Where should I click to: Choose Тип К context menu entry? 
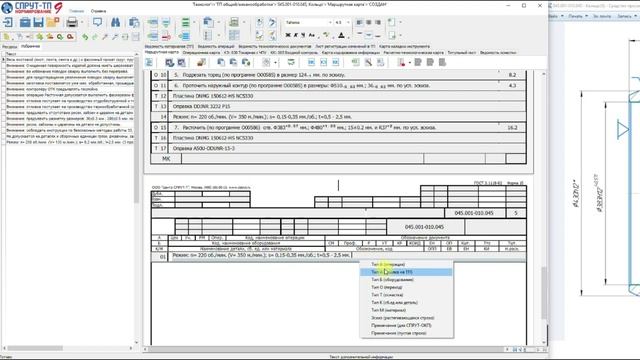(x=406, y=302)
